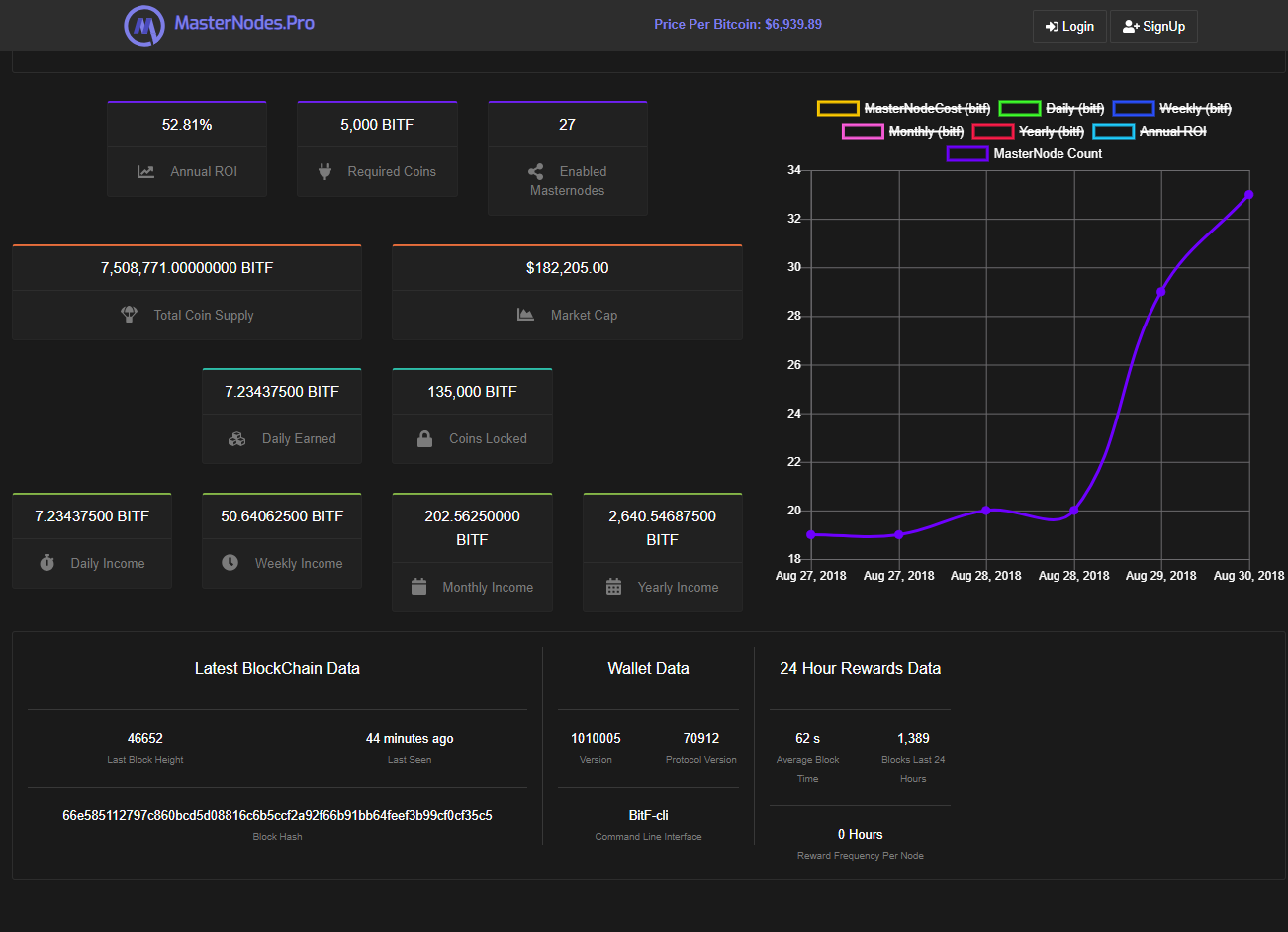Click the 2,640.54687500 BITF yearly income value
Image resolution: width=1288 pixels, height=932 pixels.
[662, 528]
